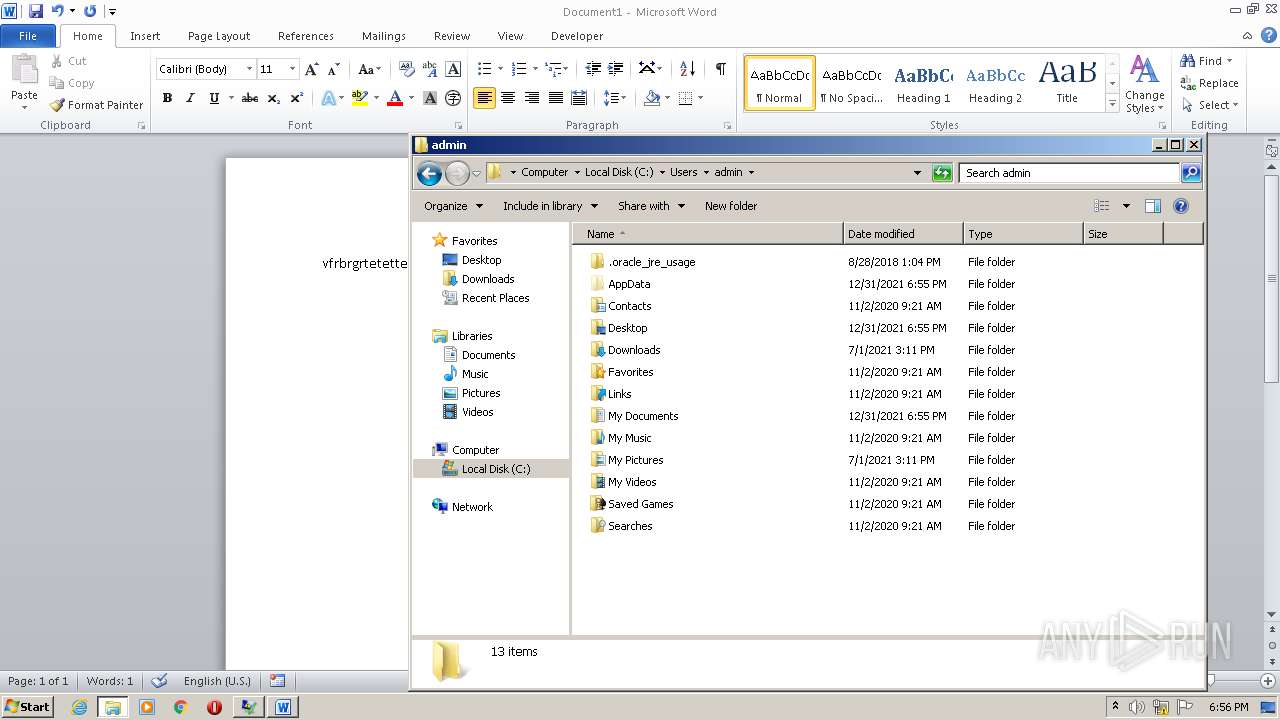Toggle Center alignment button

(x=508, y=98)
